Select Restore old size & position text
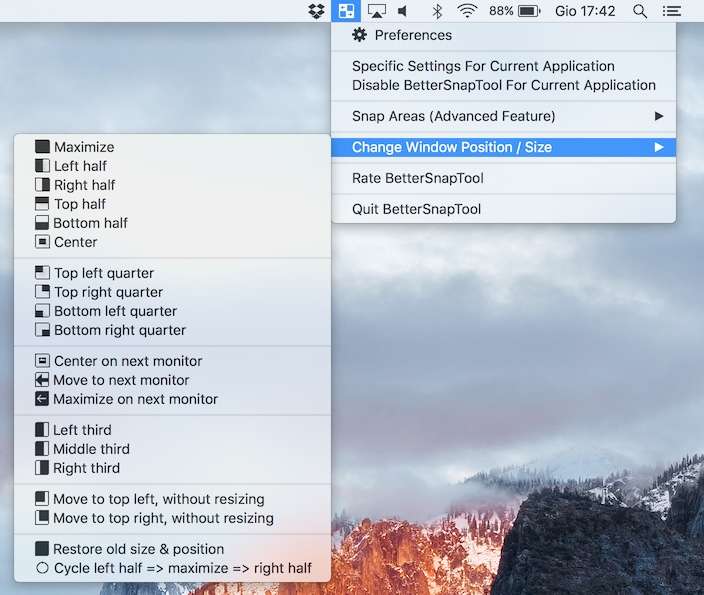704x595 pixels. tap(139, 549)
